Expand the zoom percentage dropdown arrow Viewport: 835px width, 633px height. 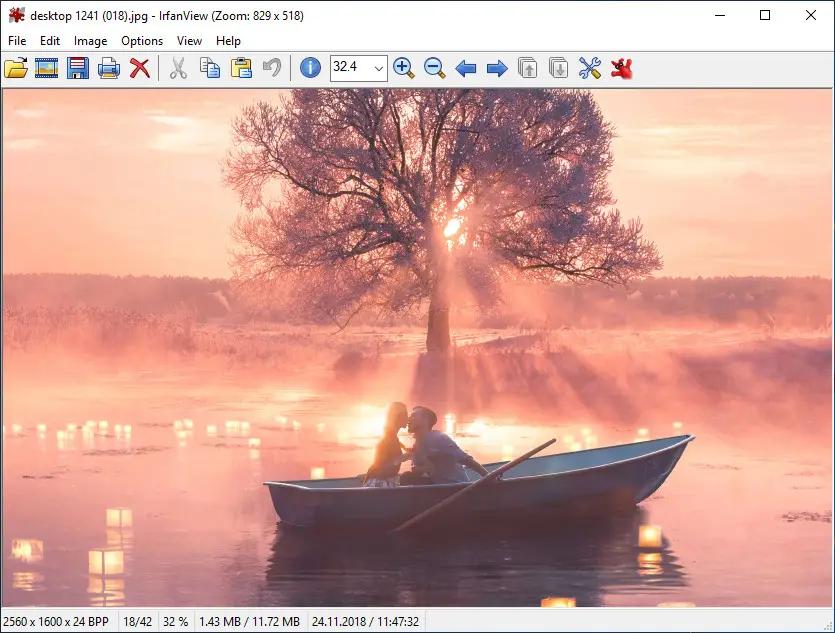pyautogui.click(x=378, y=69)
